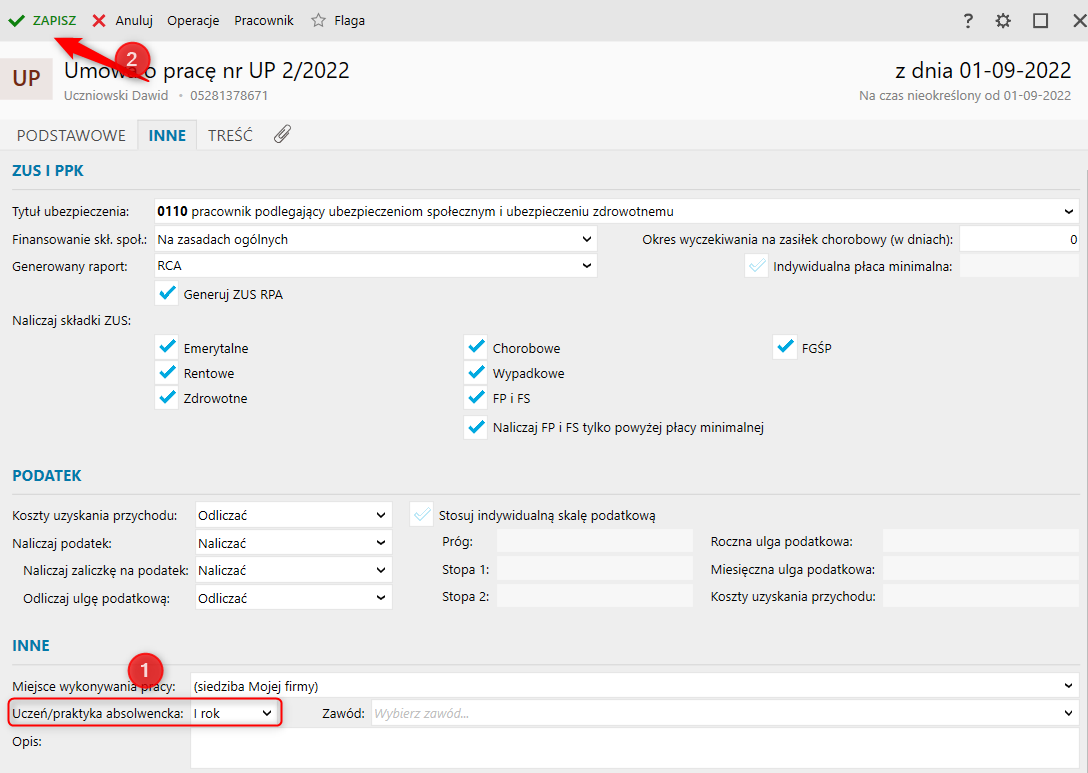The height and width of the screenshot is (773, 1088).
Task: Click contract title Umowa o pracę nr UP 2/2022
Action: click(207, 70)
